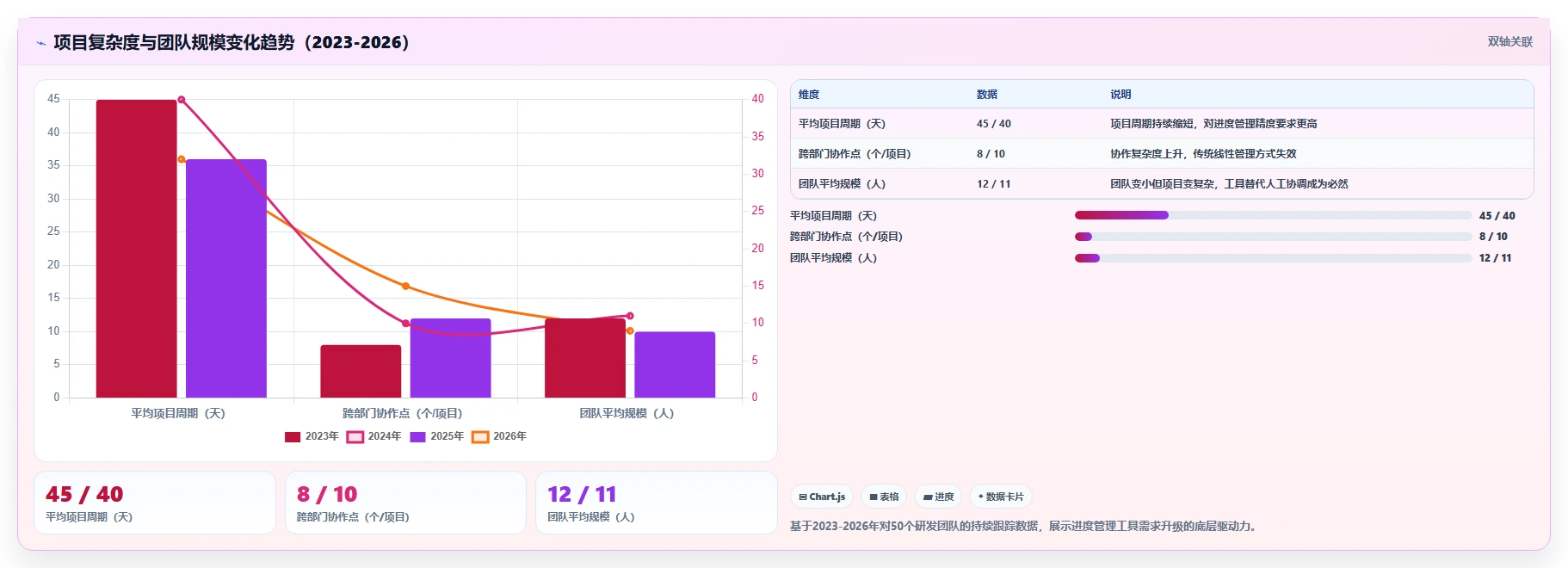Click the 45 / 40 stat card

pos(155,503)
